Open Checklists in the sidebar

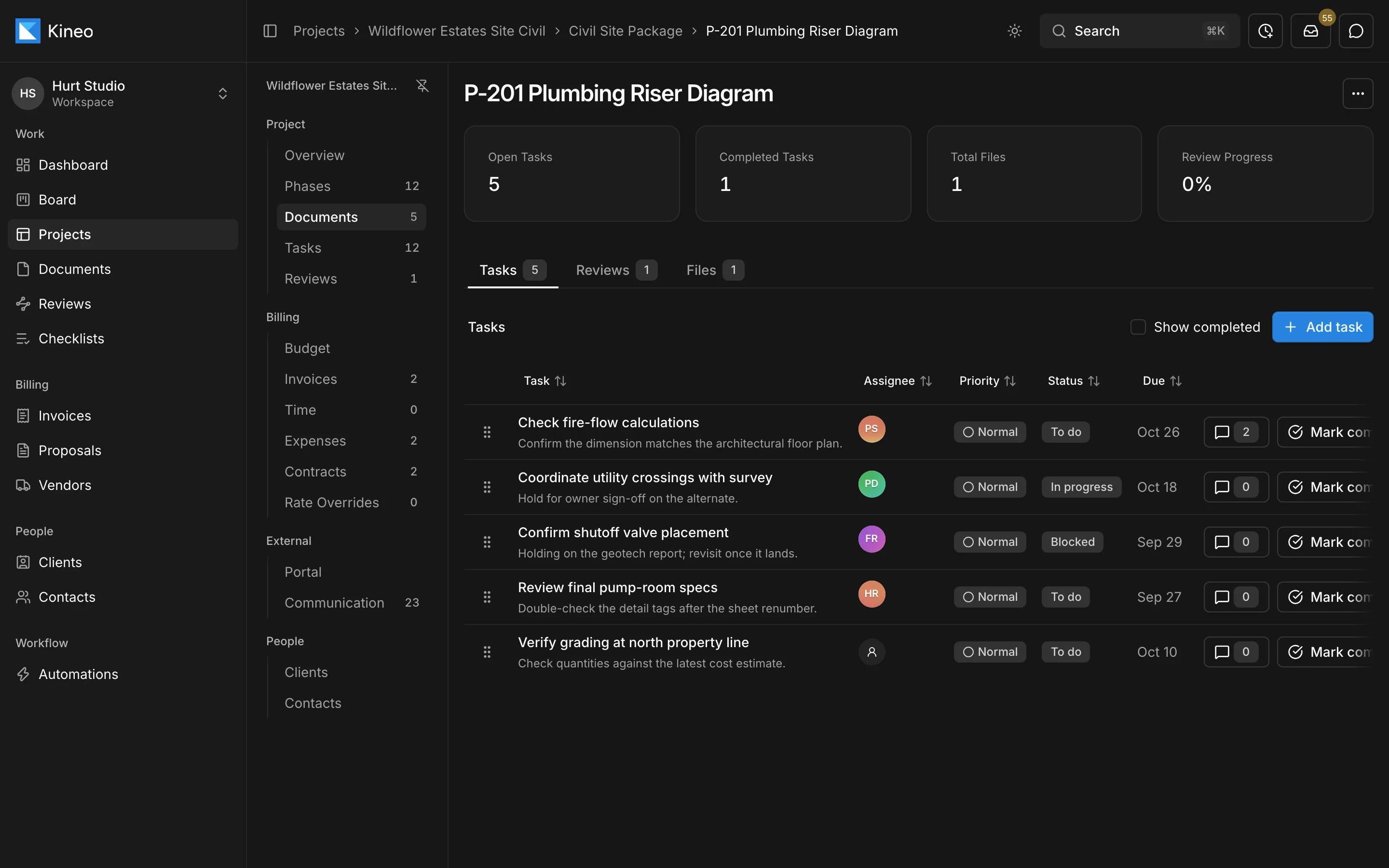pyautogui.click(x=123, y=339)
